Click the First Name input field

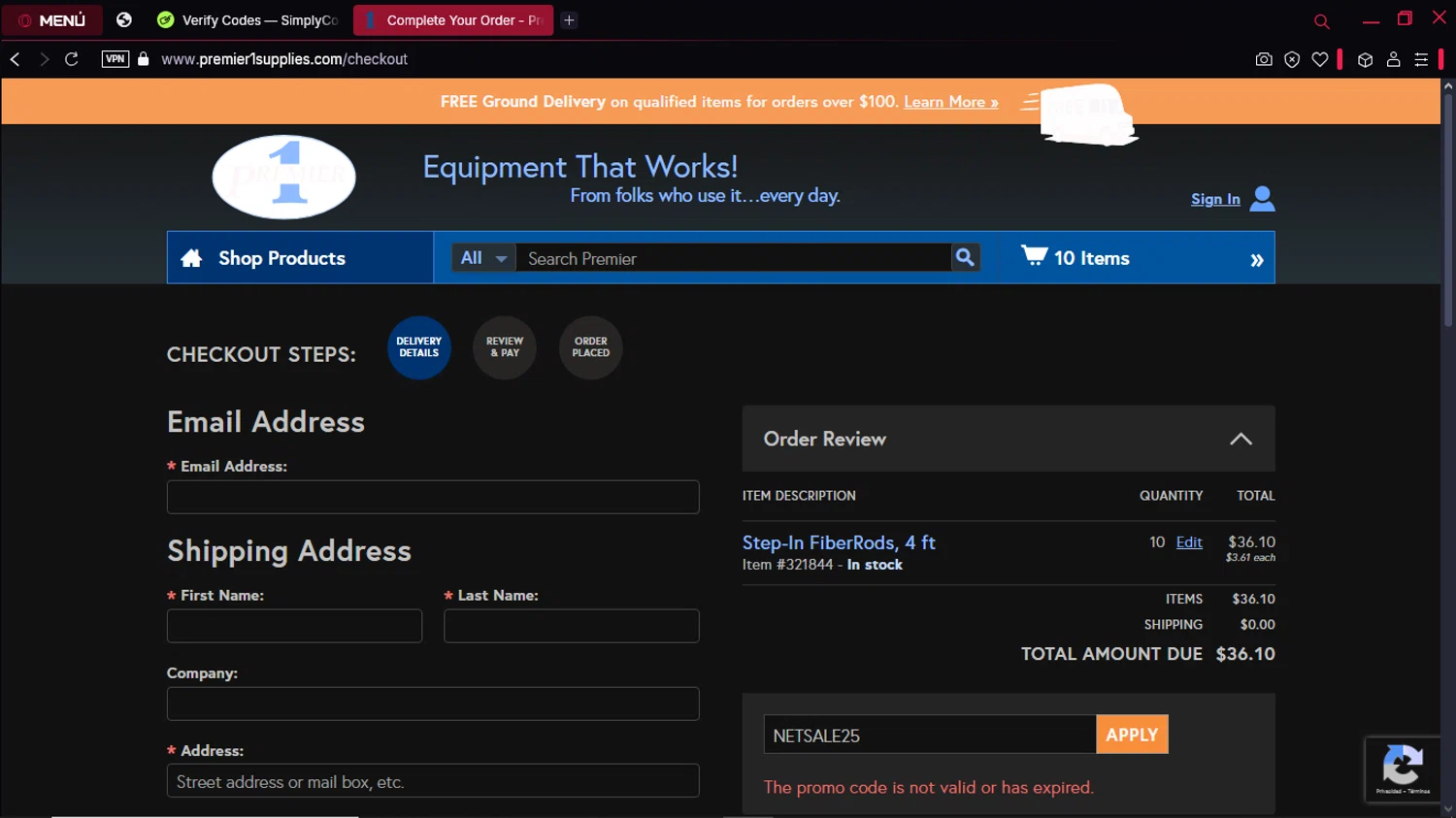(294, 626)
